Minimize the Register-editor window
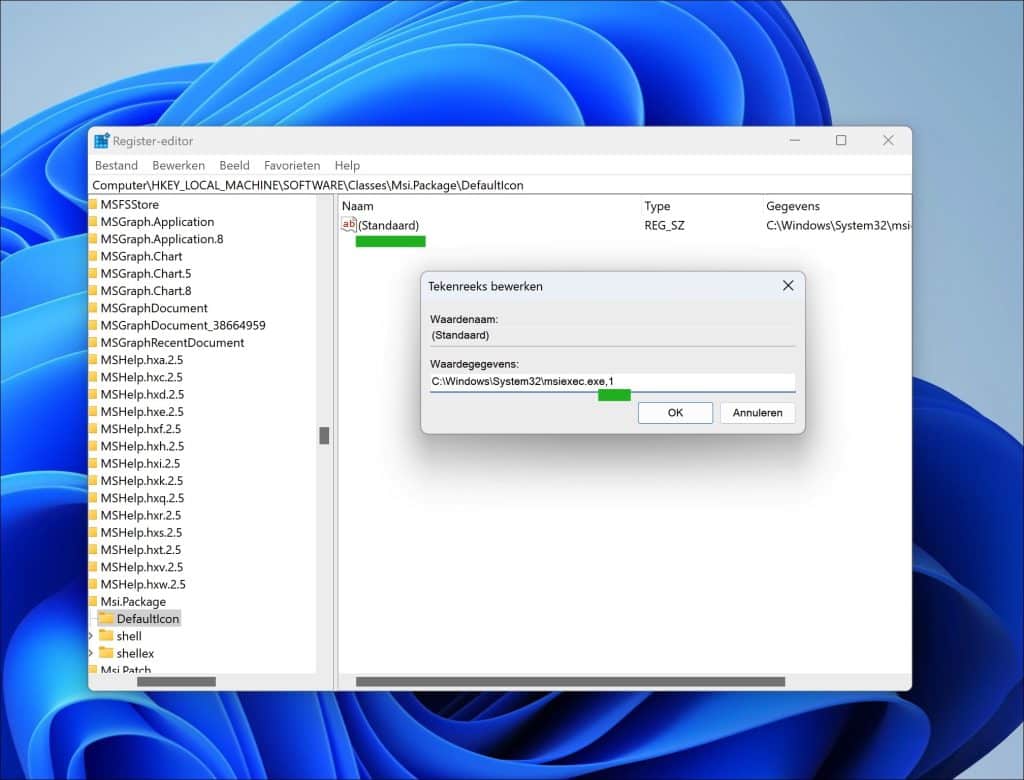Image resolution: width=1024 pixels, height=780 pixels. (x=794, y=140)
